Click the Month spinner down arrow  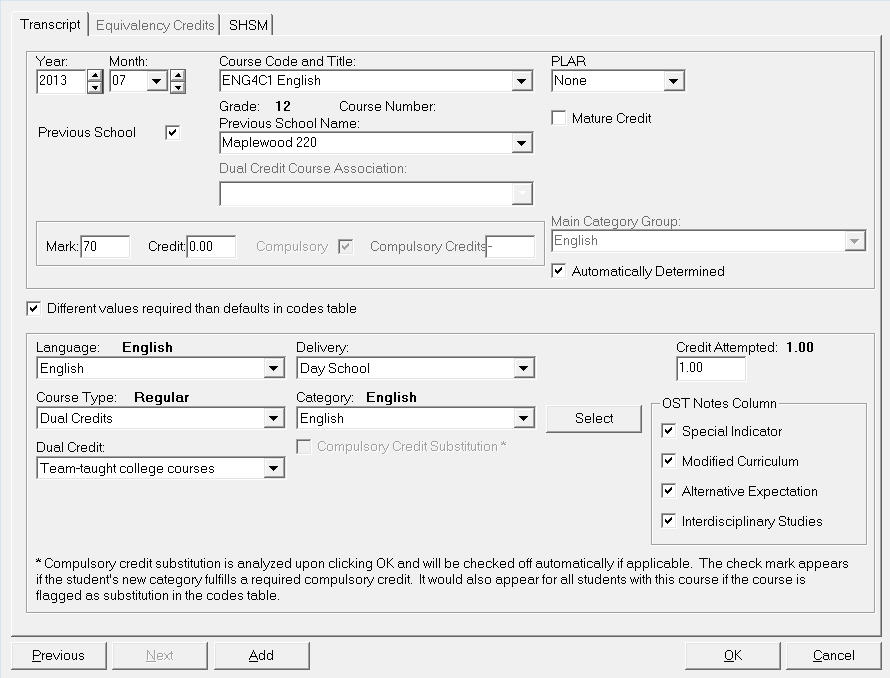click(177, 87)
